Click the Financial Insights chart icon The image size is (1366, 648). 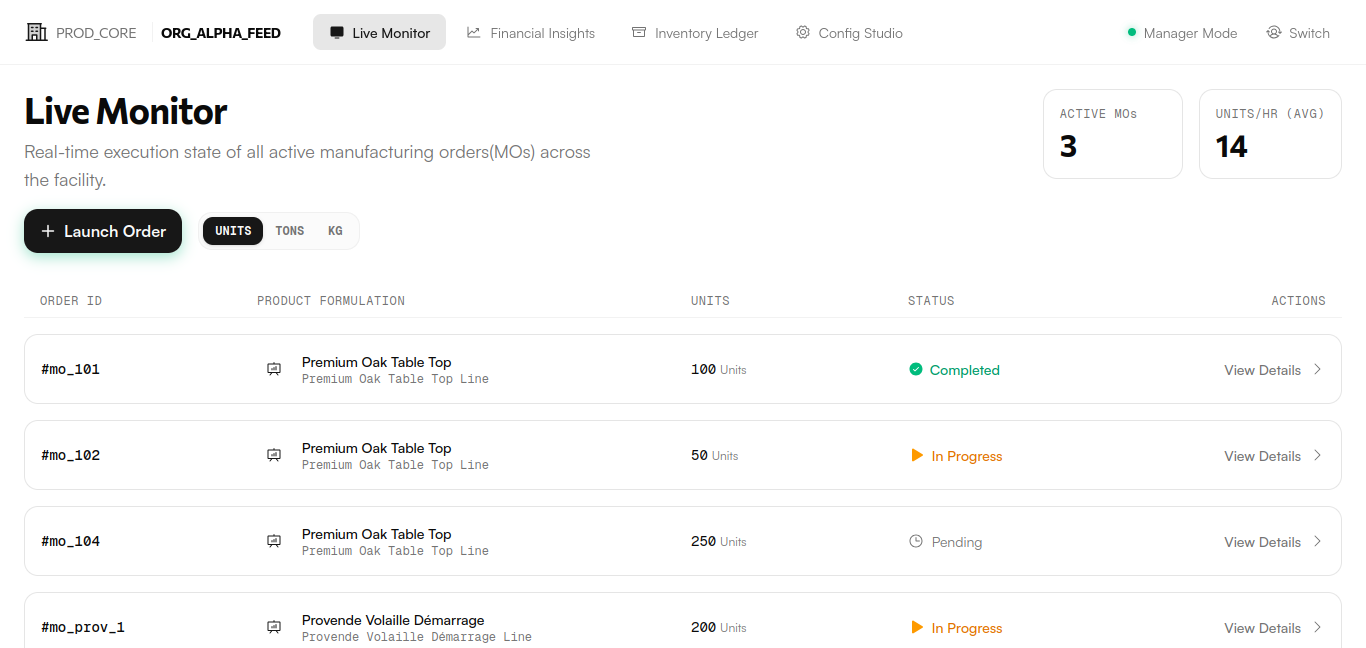[474, 33]
